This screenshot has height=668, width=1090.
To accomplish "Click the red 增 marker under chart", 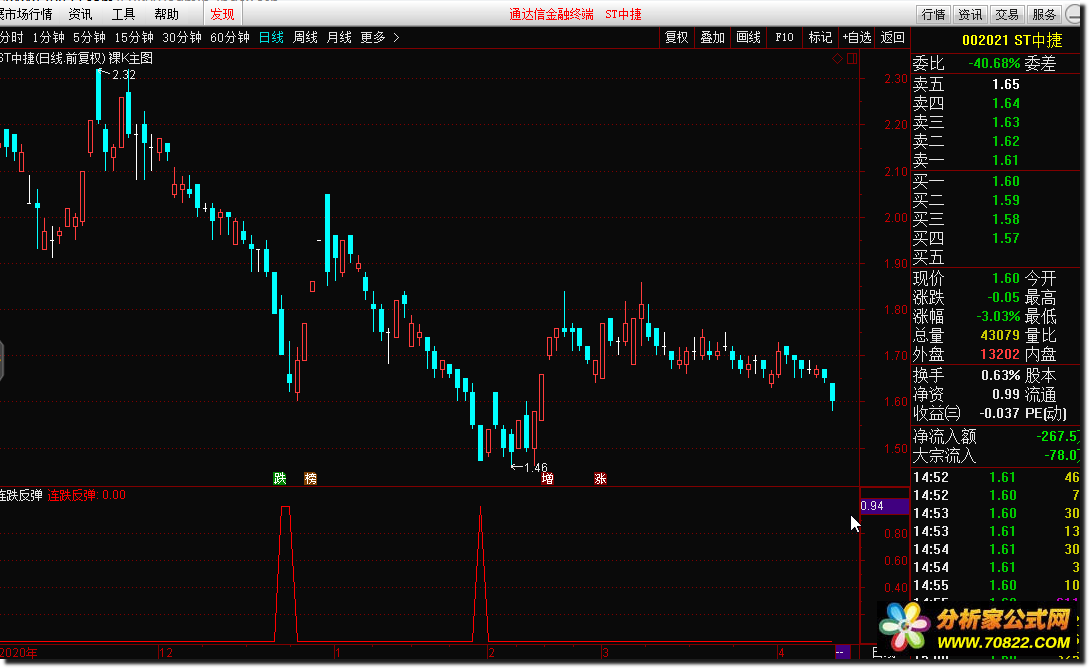I will point(548,478).
